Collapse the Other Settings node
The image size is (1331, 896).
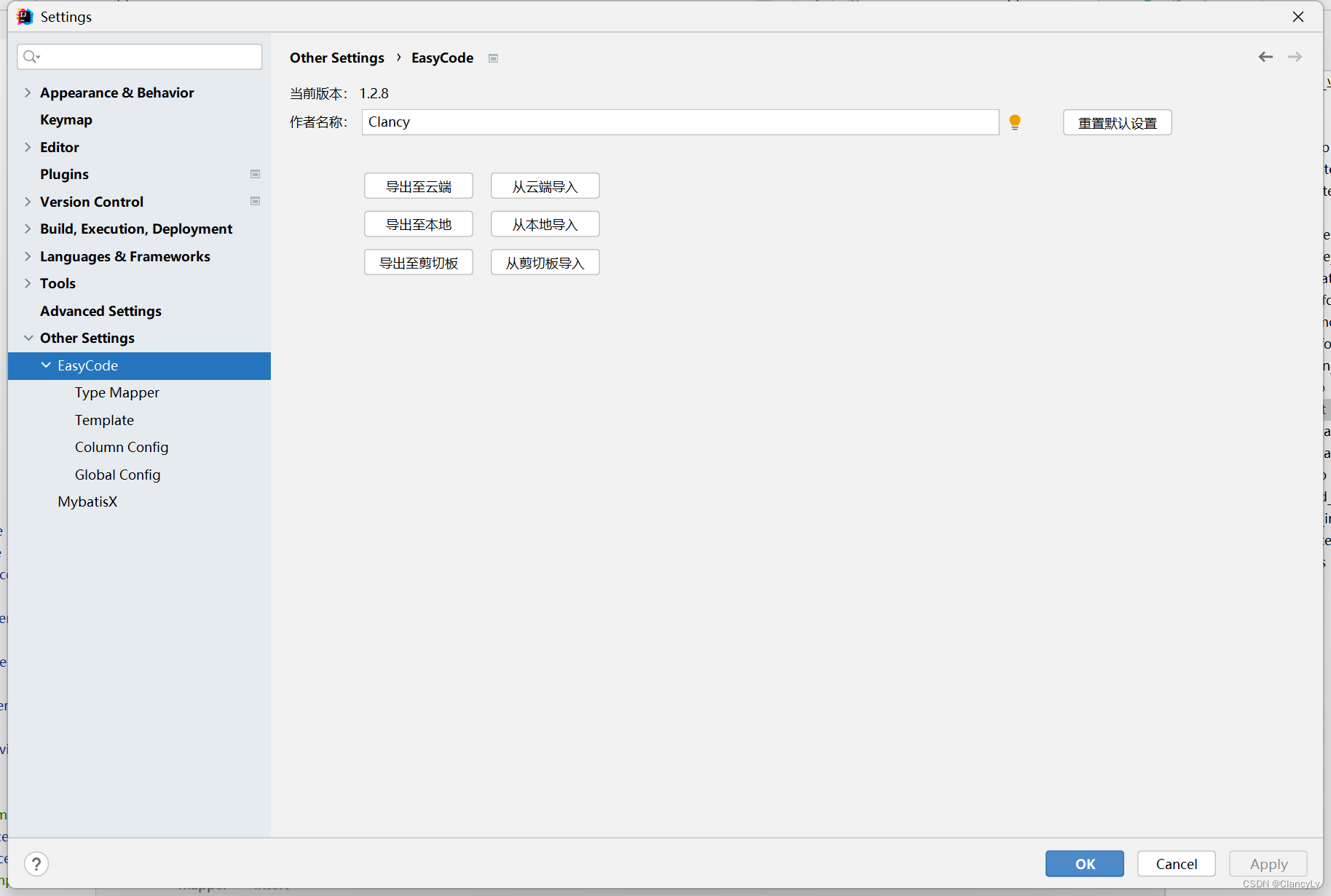[x=28, y=338]
